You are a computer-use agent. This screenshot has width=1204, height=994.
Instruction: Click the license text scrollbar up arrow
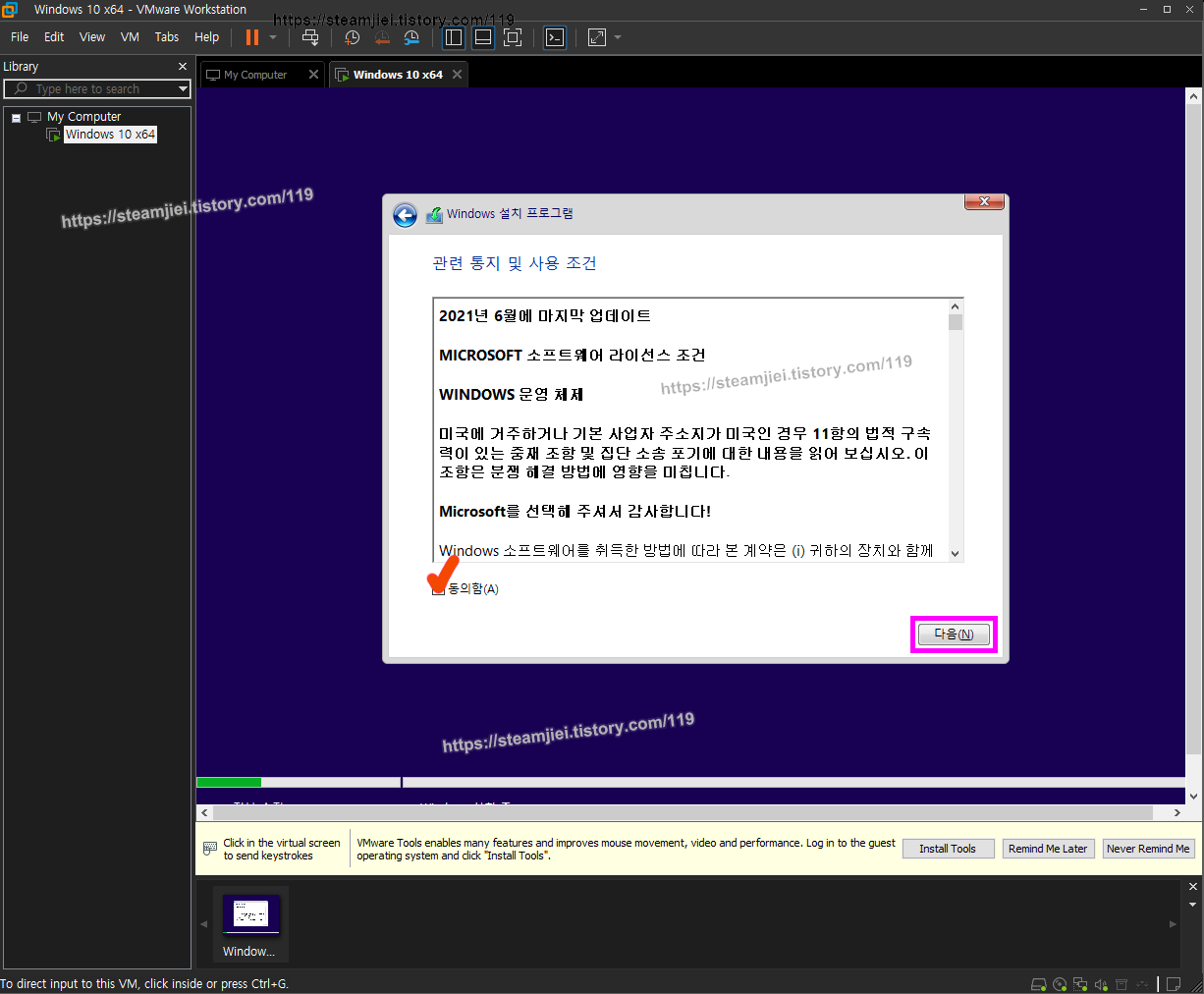click(955, 305)
